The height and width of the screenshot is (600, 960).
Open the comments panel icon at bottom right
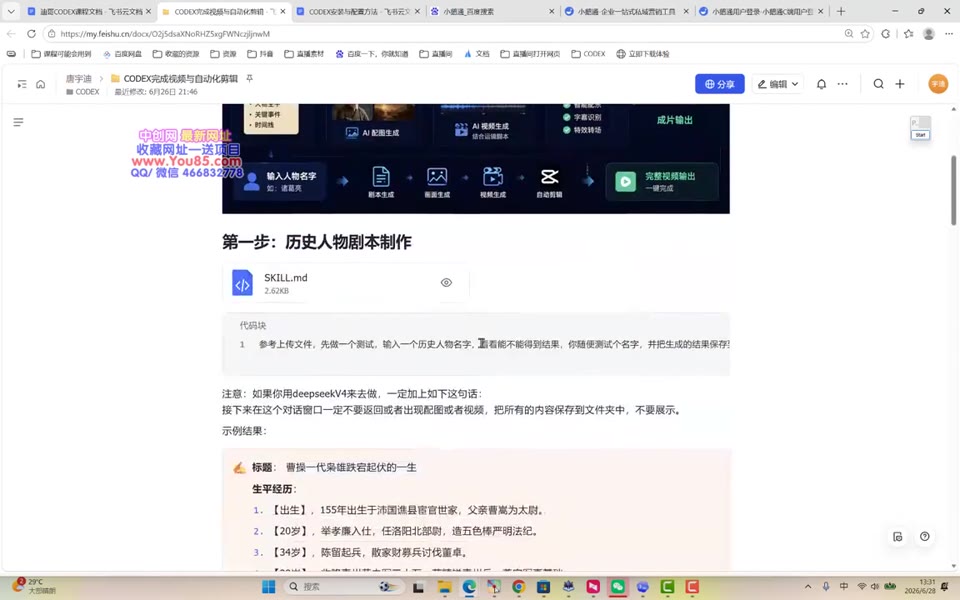898,537
